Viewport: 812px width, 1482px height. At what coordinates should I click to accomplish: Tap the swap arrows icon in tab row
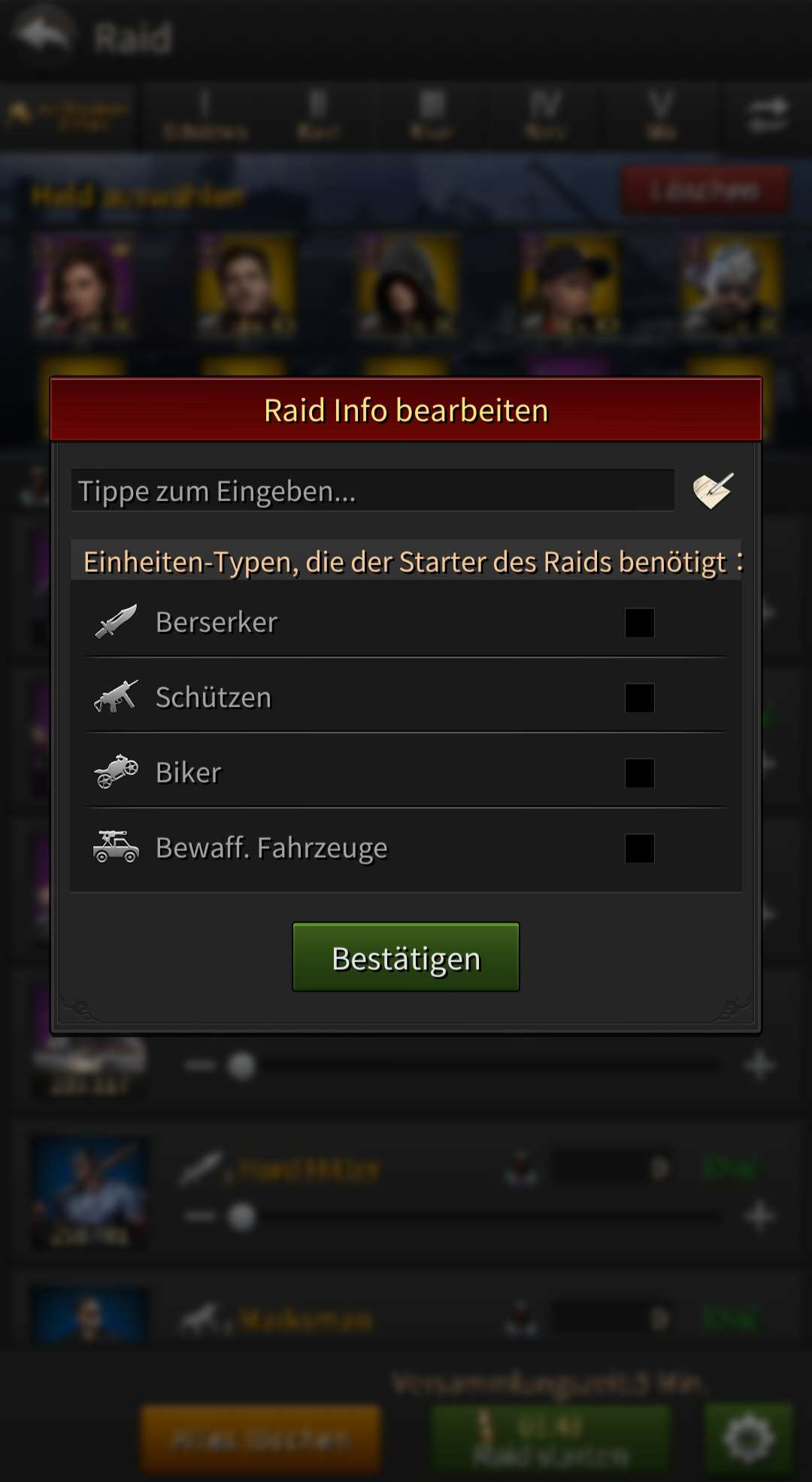click(768, 115)
